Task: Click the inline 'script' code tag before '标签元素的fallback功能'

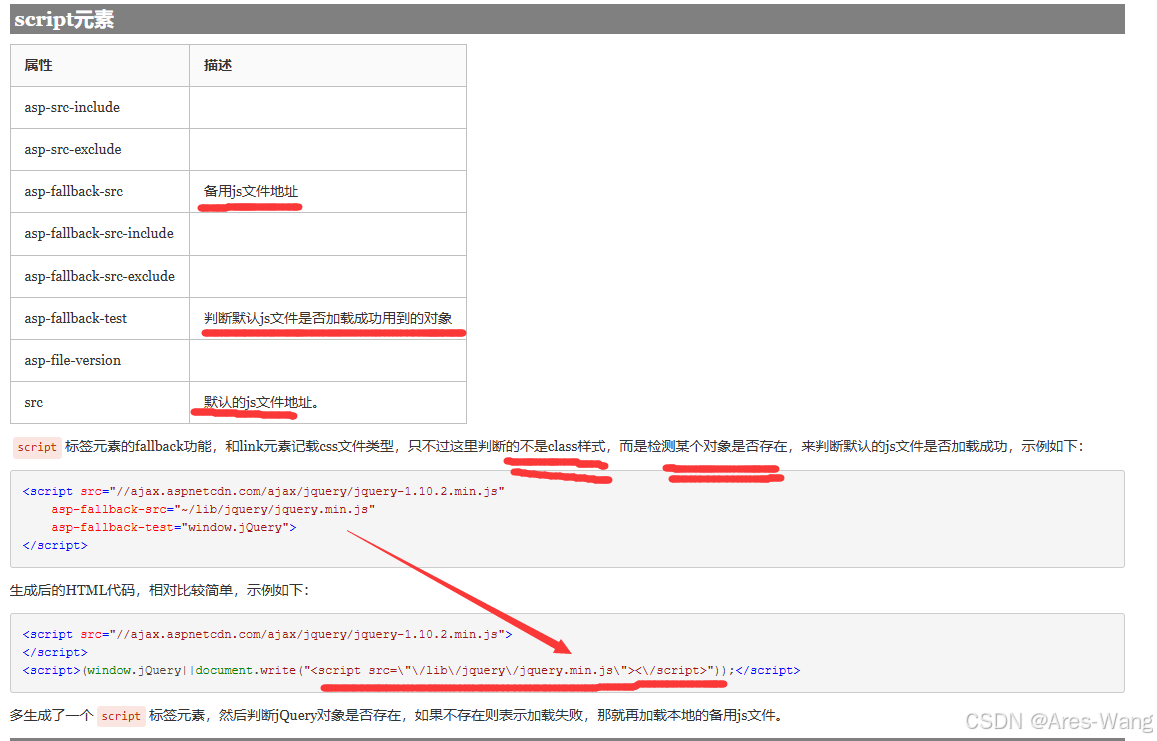Action: click(x=37, y=447)
